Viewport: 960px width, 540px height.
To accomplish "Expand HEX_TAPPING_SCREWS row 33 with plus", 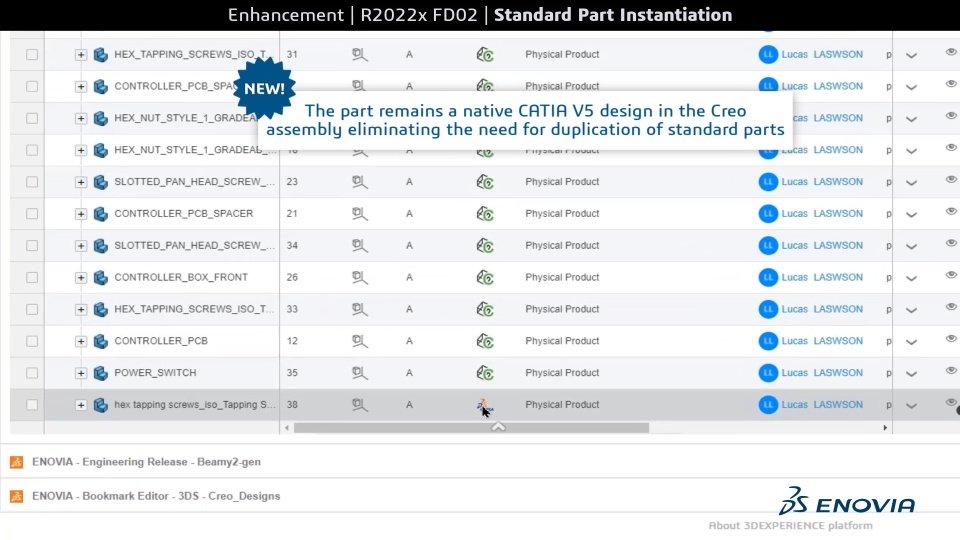I will (80, 310).
